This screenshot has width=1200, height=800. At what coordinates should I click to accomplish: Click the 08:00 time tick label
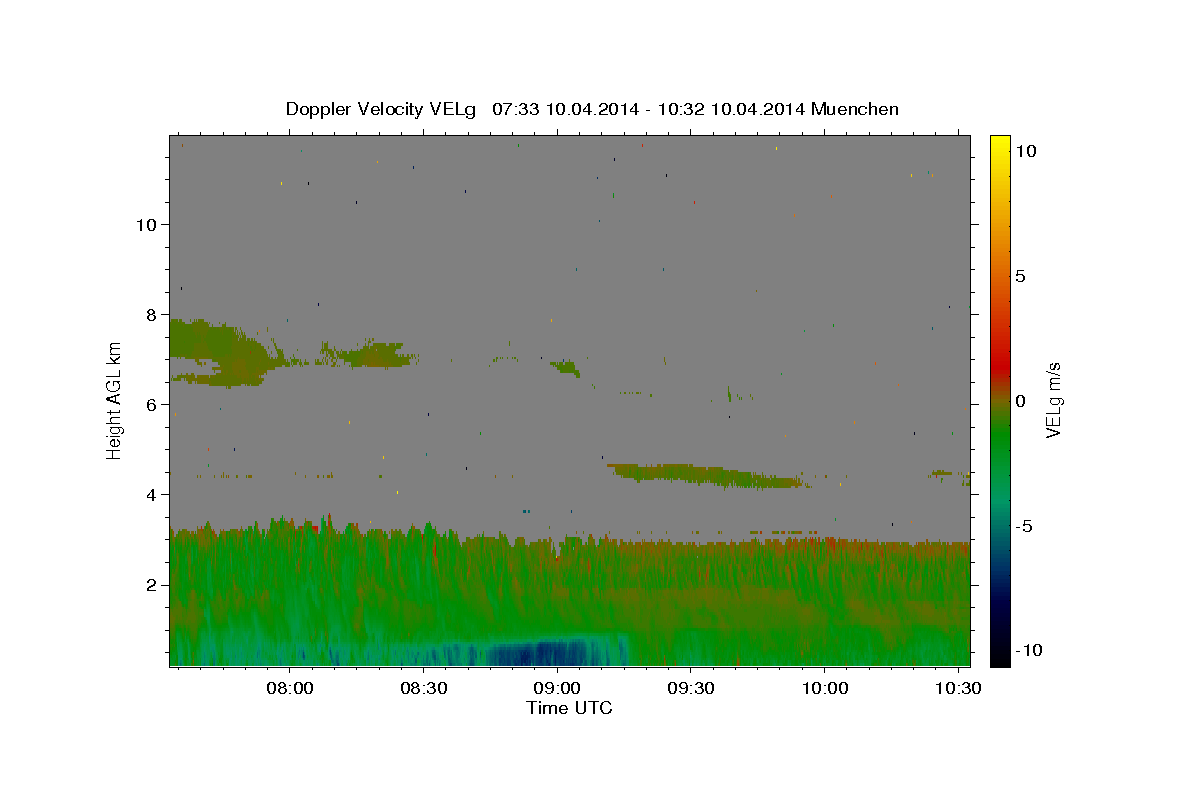point(290,688)
